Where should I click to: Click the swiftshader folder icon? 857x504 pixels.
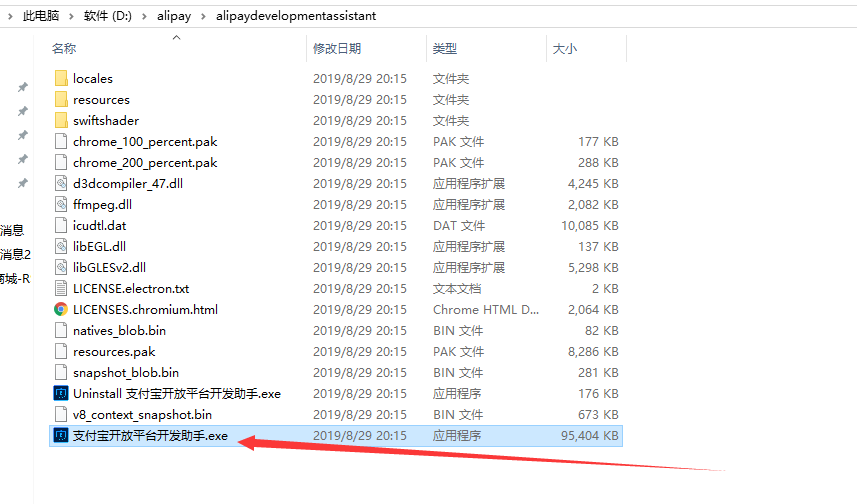pyautogui.click(x=61, y=120)
